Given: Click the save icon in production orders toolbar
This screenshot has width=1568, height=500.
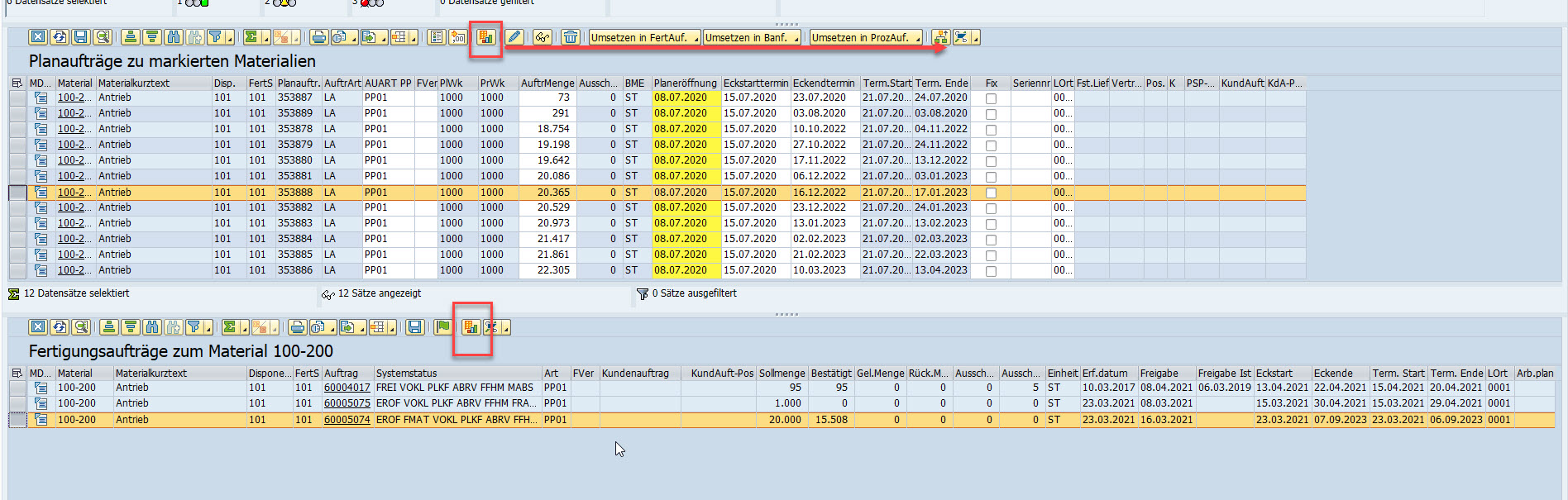Looking at the screenshot, I should point(415,327).
